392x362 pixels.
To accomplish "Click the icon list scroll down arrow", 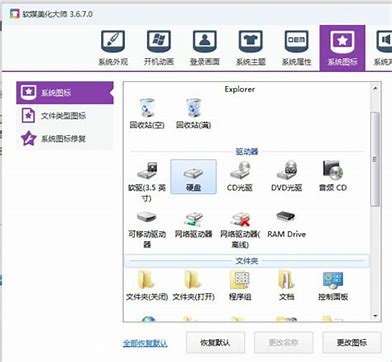I will pos(375,315).
